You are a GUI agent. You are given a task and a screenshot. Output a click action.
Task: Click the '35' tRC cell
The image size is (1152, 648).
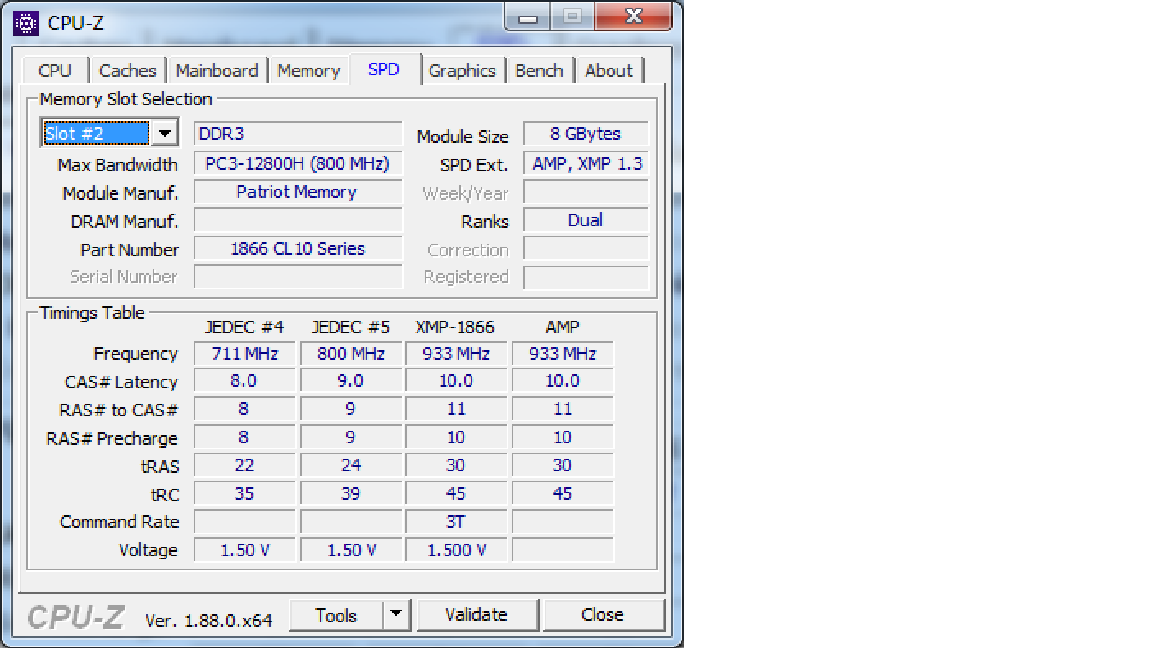coord(245,494)
